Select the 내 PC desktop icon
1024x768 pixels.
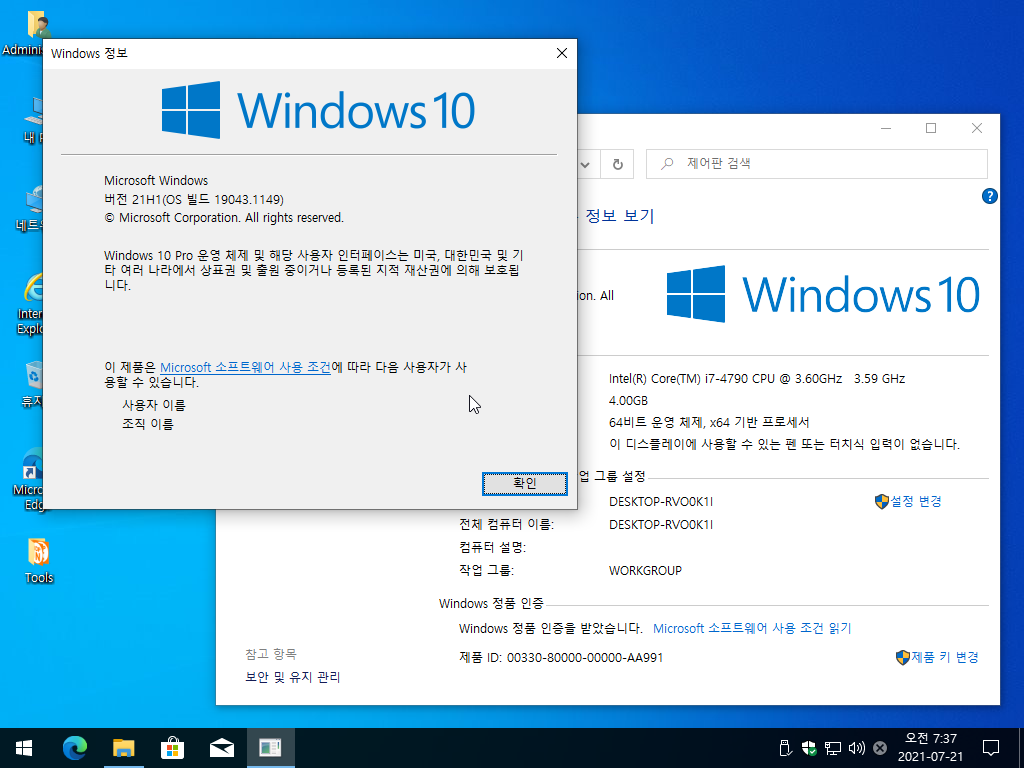tap(31, 120)
